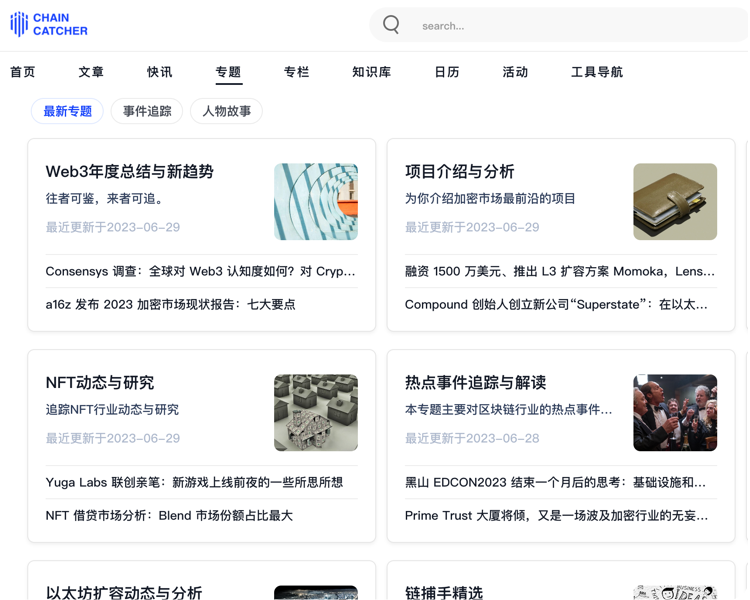Go to the 文章 menu item
Image resolution: width=750 pixels, height=600 pixels.
click(x=91, y=72)
